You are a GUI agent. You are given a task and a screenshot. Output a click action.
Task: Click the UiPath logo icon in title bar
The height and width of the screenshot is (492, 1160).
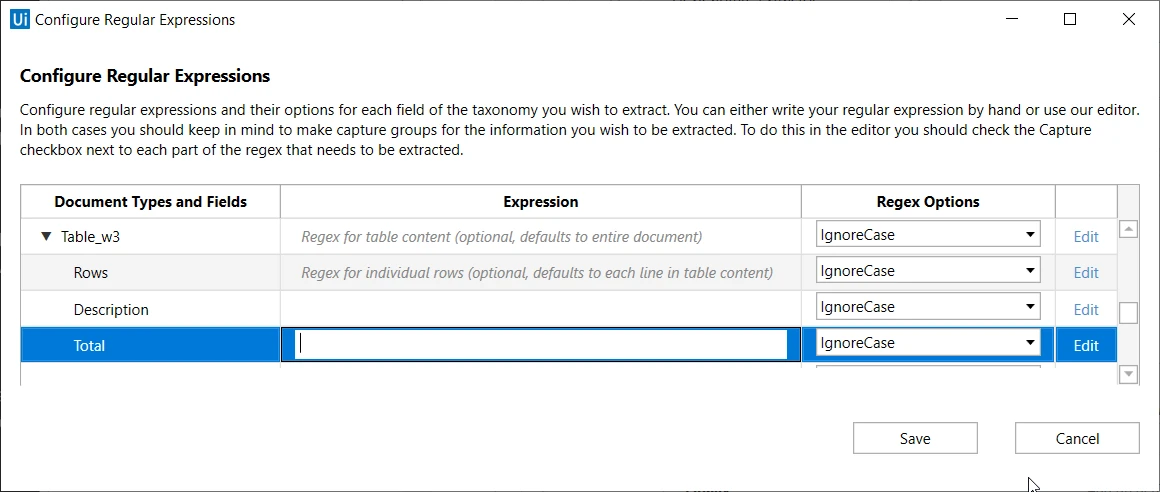pyautogui.click(x=20, y=19)
